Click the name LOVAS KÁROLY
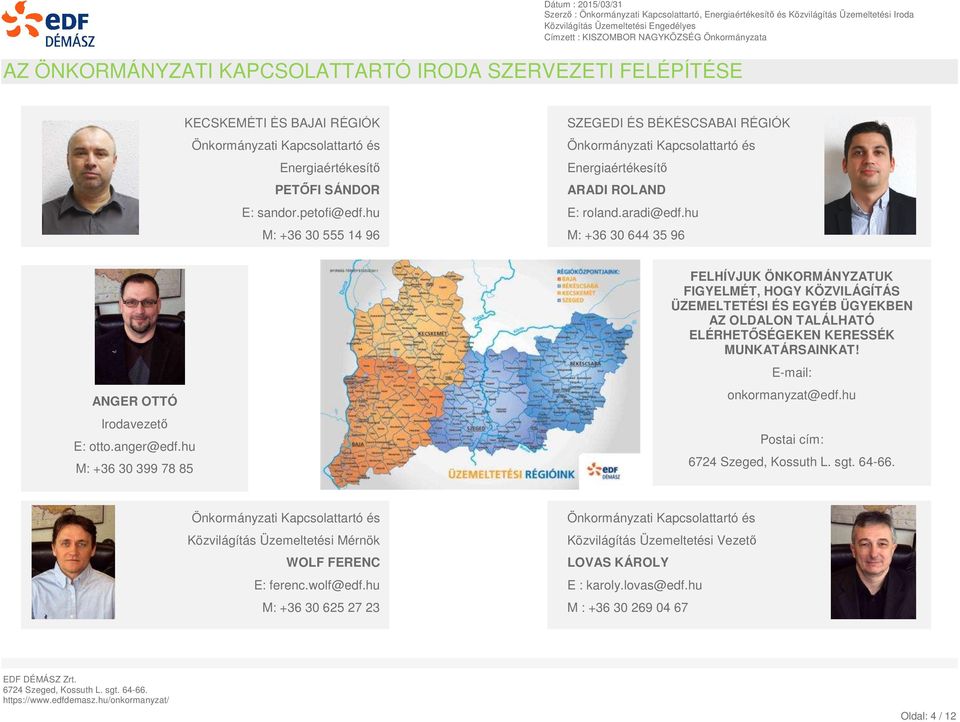The height and width of the screenshot is (722, 960). (x=618, y=562)
